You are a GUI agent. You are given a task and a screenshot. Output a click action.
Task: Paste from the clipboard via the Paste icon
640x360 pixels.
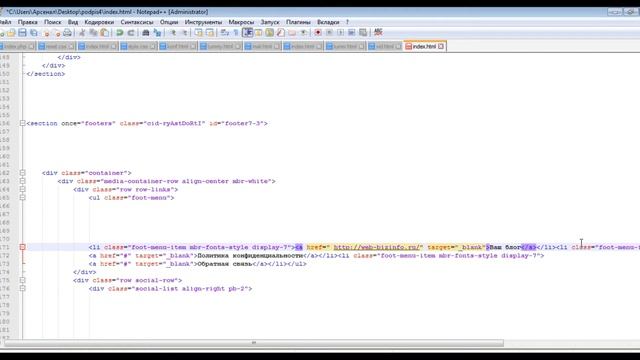104,33
